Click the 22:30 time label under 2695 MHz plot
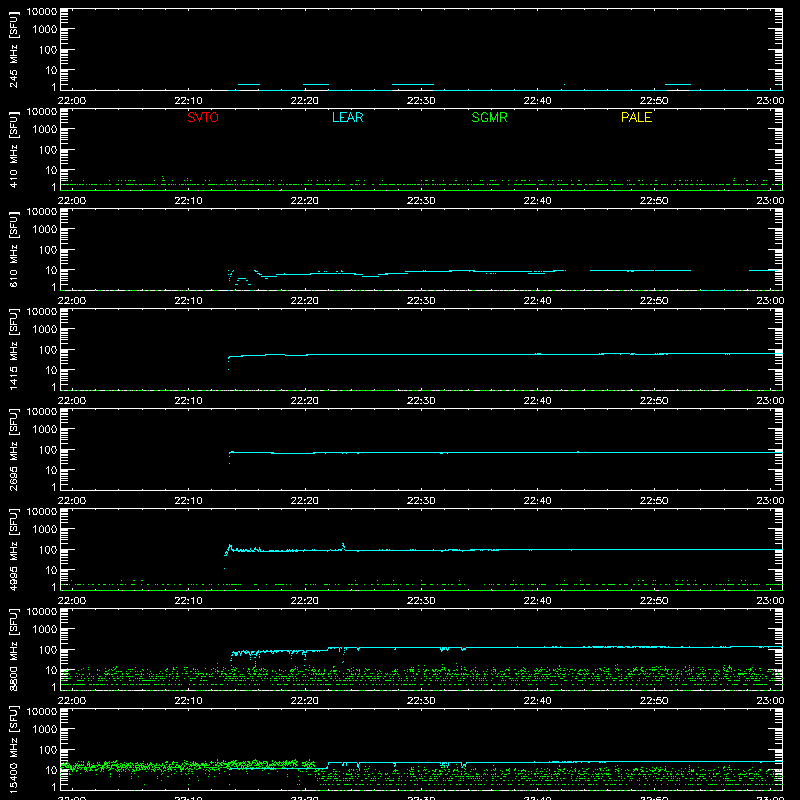Screen dimensions: 800x800 [x=421, y=501]
